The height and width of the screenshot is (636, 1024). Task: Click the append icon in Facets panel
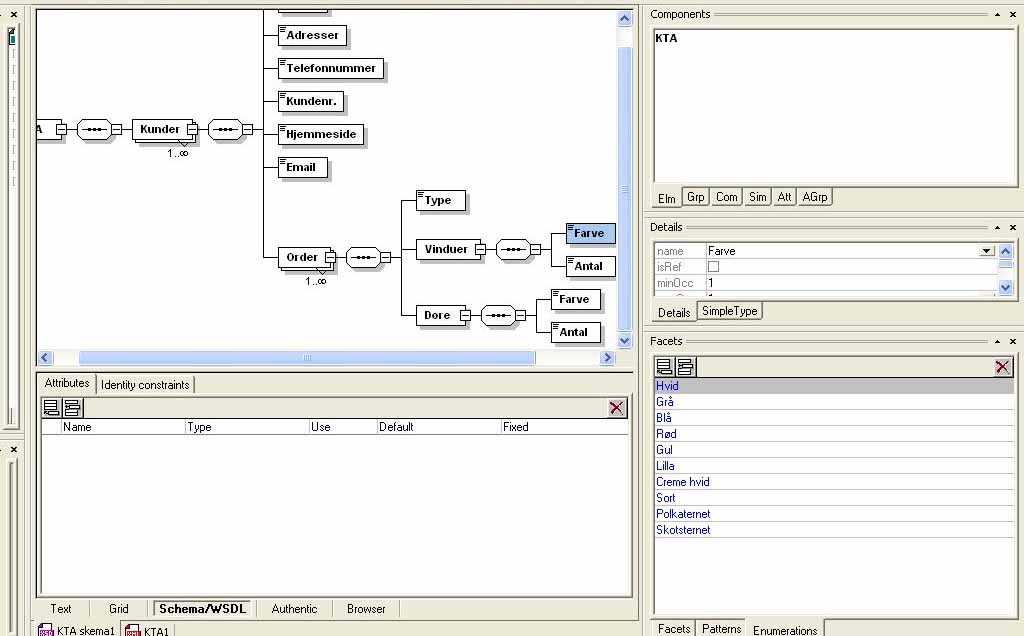click(665, 366)
